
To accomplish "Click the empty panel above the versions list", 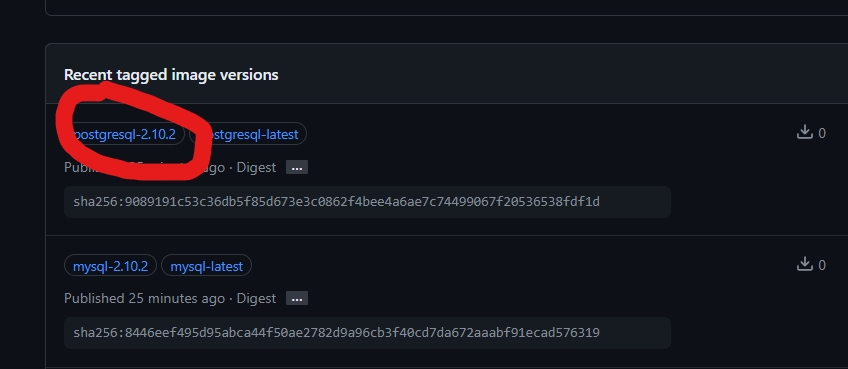I will (x=446, y=6).
